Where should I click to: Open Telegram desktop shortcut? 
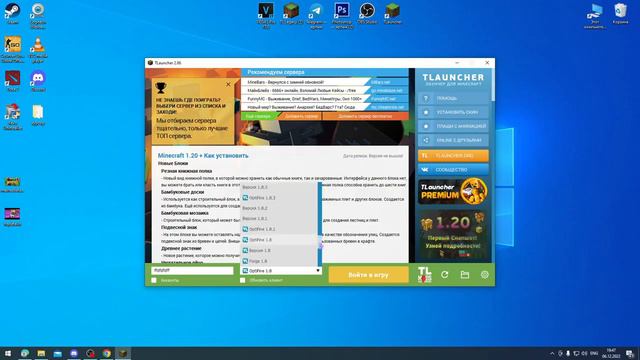316,16
